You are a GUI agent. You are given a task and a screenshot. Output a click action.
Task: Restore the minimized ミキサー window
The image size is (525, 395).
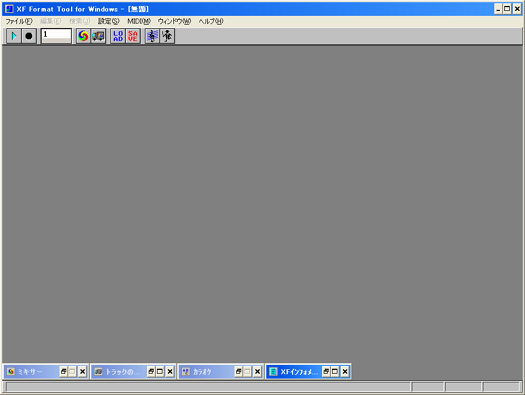point(63,371)
